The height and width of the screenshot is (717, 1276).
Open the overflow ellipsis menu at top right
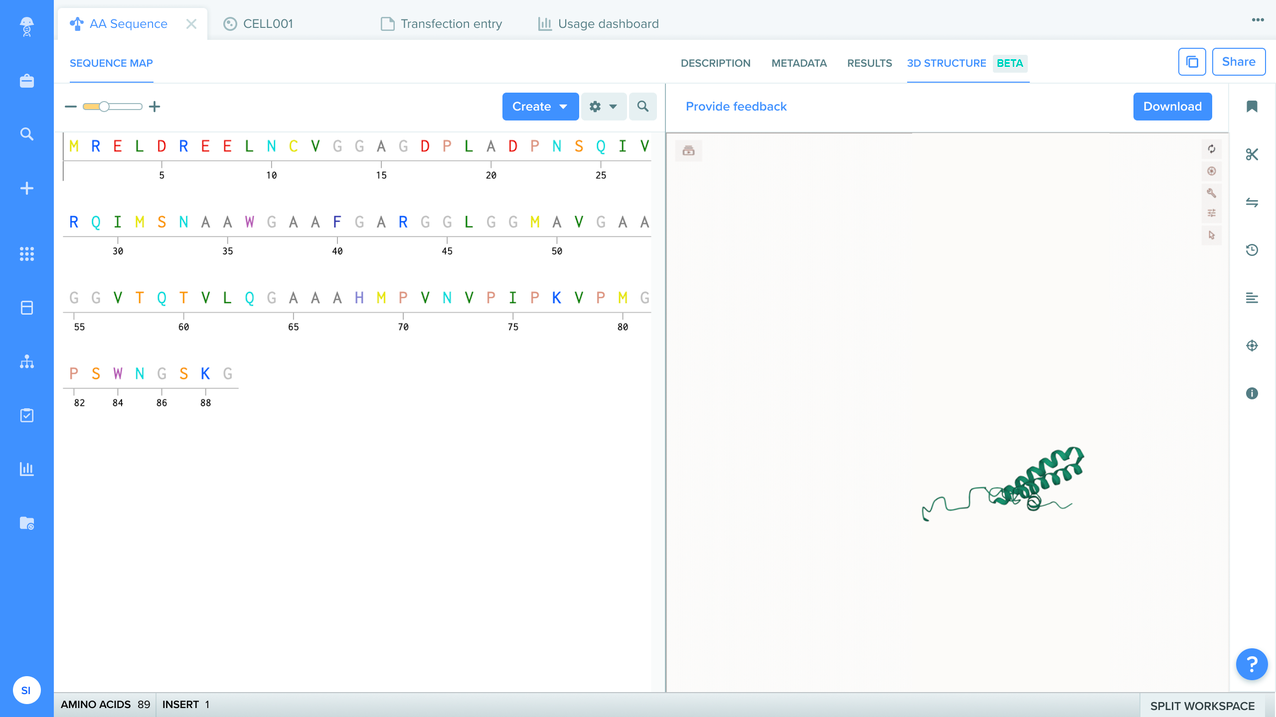click(1257, 20)
